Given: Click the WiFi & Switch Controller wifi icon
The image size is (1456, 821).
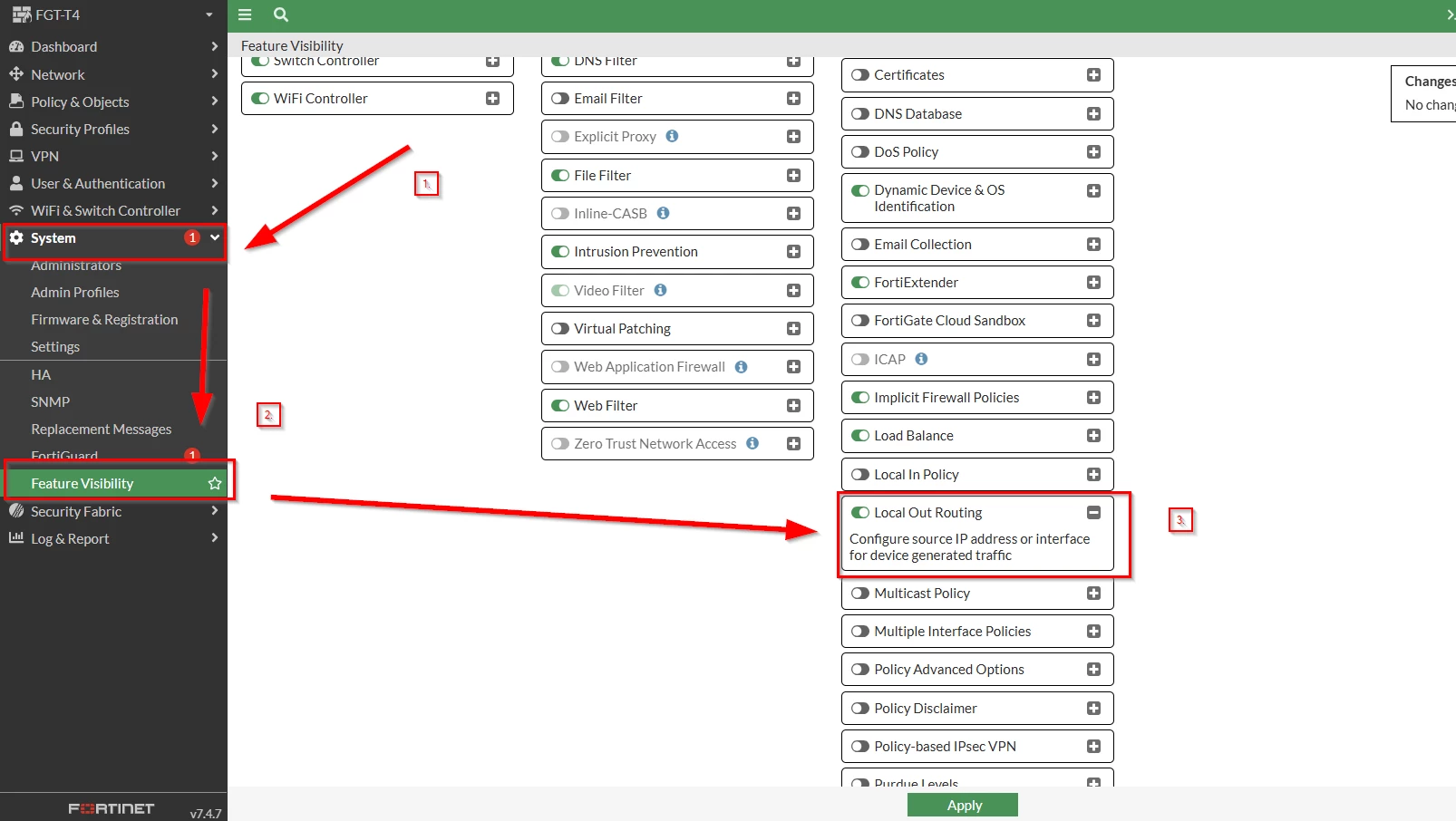Looking at the screenshot, I should tap(16, 210).
